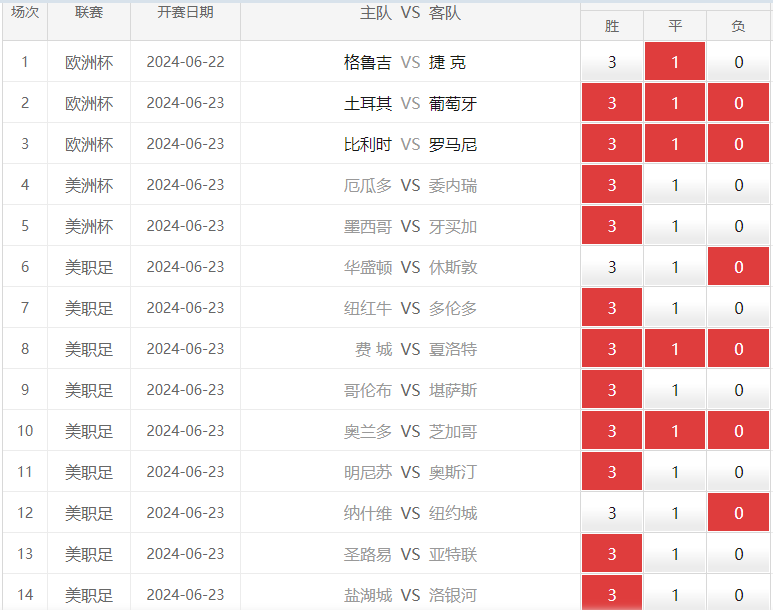Screen dimensions: 773x610
Task: Select loss (0) for 格鲁吉 VS 捷克
Action: pos(738,62)
